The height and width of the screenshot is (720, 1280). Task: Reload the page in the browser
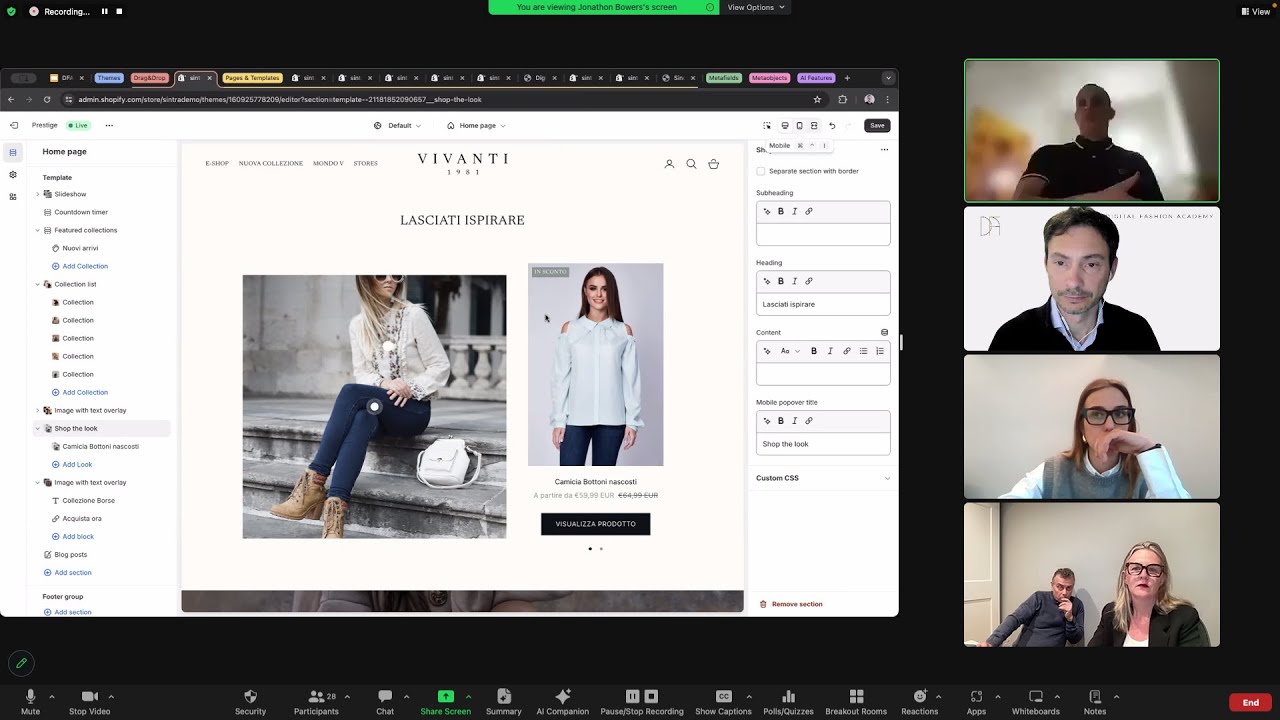(46, 99)
